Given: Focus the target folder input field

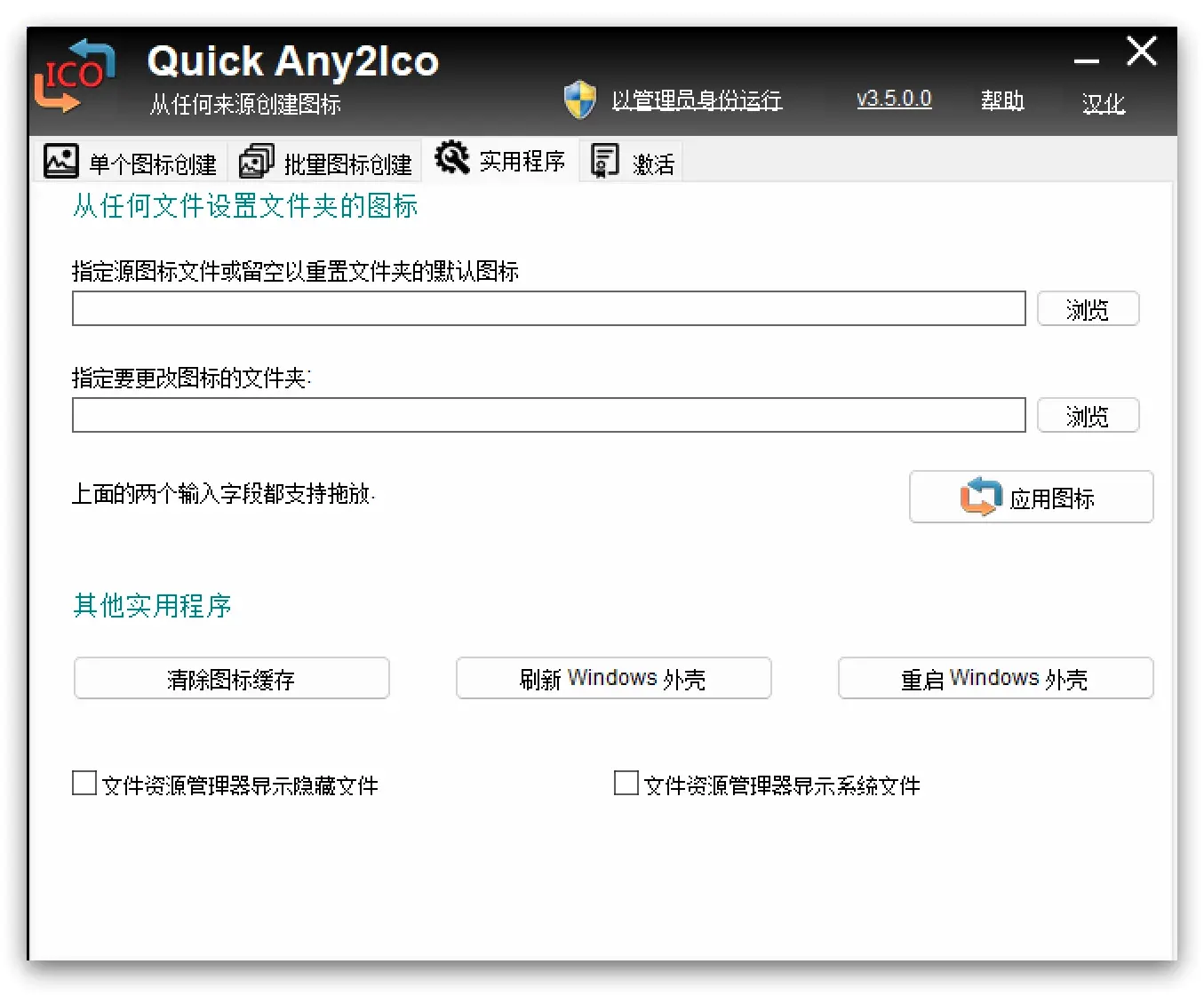Looking at the screenshot, I should [549, 415].
